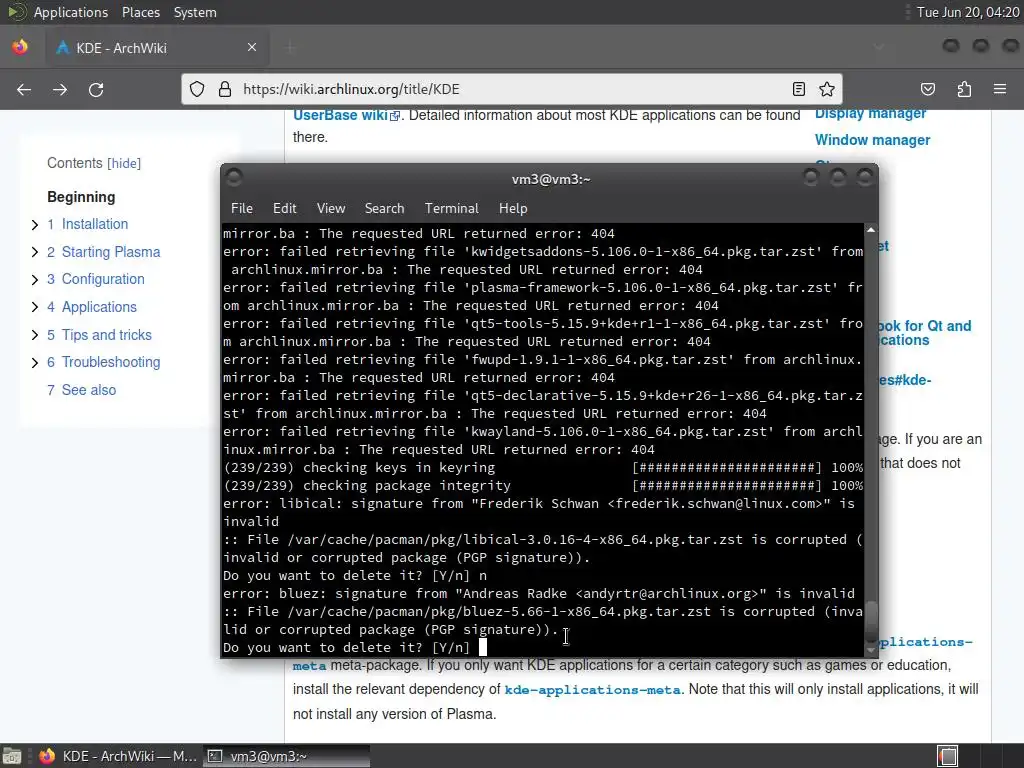Show site security padlock info

(225, 89)
